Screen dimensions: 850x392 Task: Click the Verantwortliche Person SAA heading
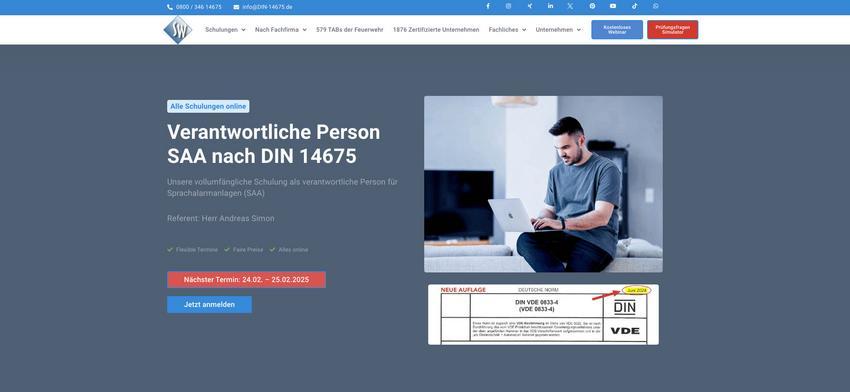274,144
